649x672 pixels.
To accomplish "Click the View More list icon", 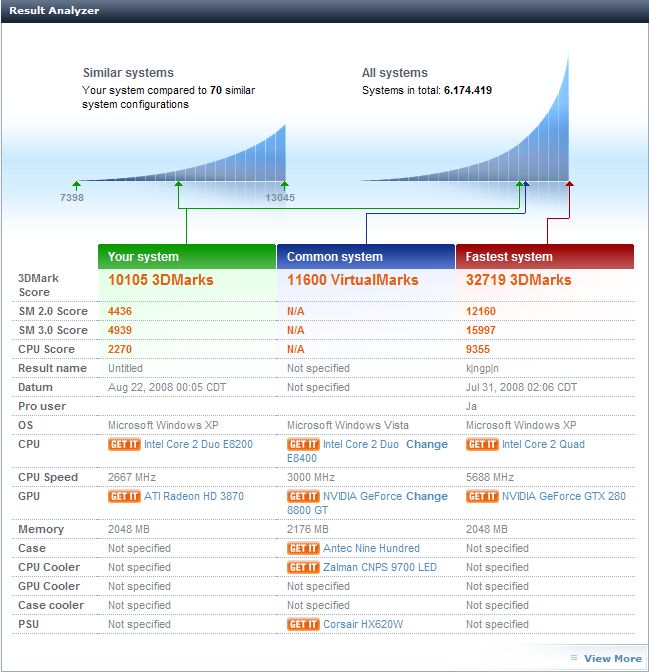I will (574, 657).
